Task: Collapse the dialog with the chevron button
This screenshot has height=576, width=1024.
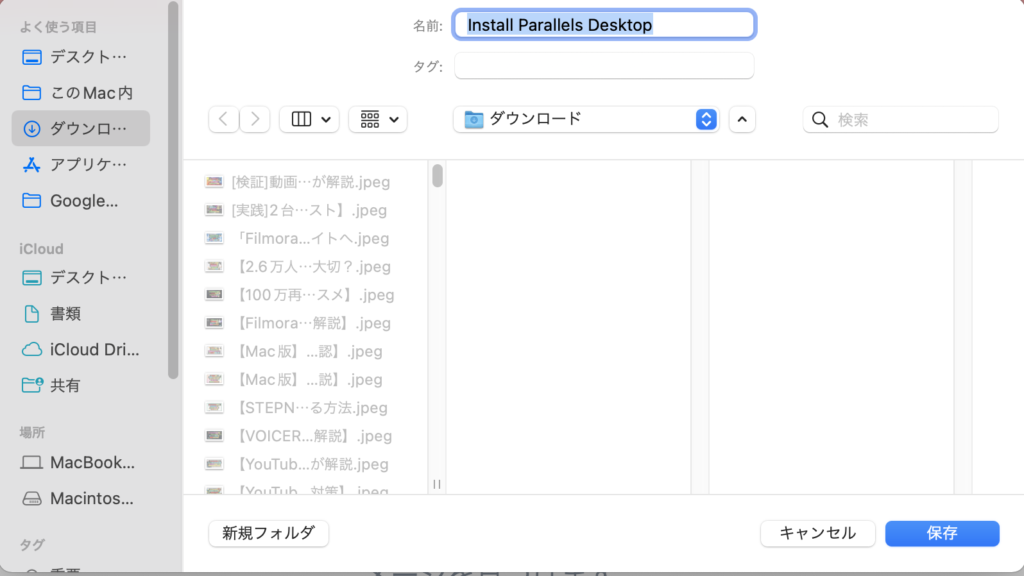Action: click(x=742, y=120)
